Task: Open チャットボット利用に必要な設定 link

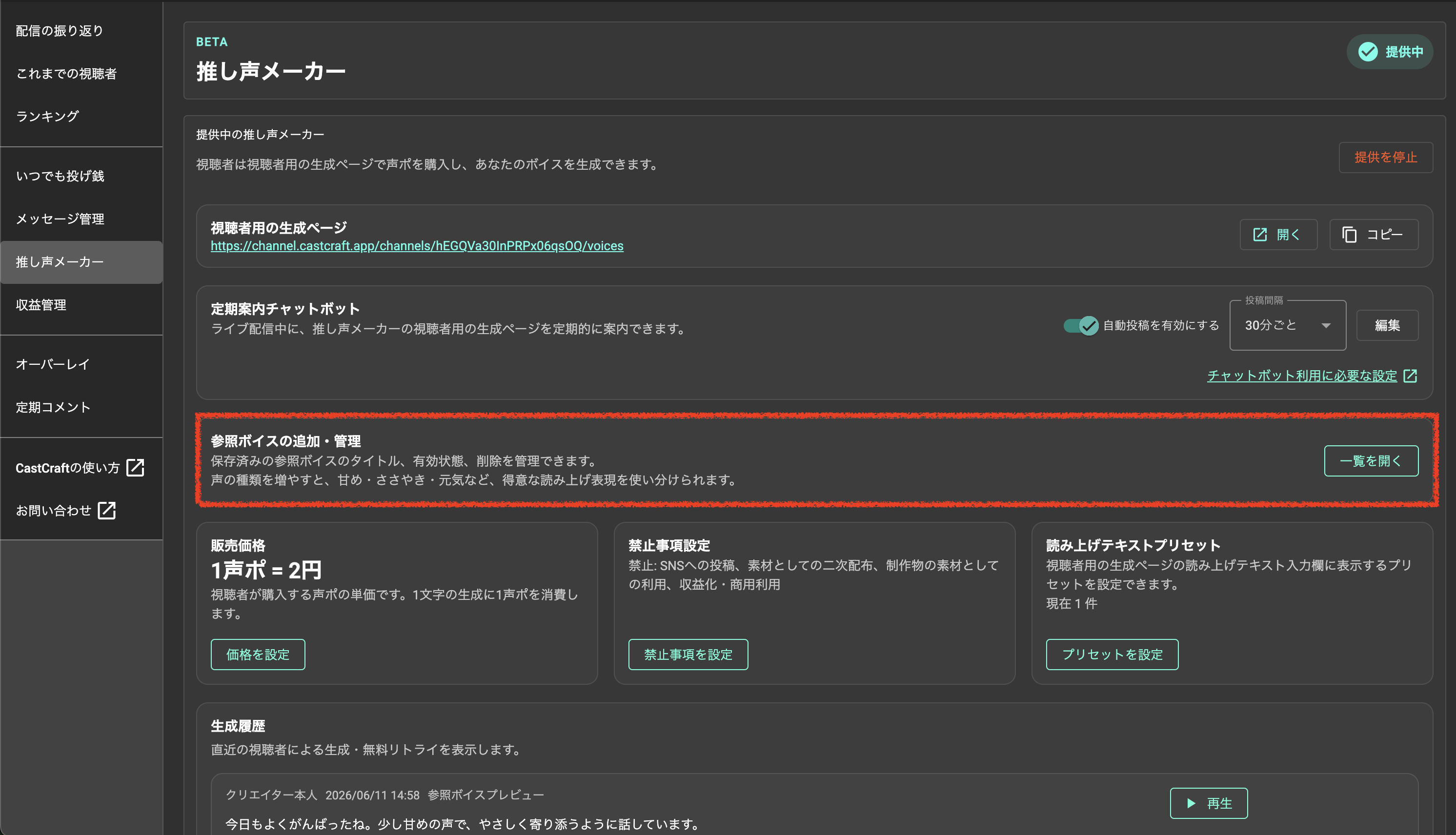Action: [1302, 376]
